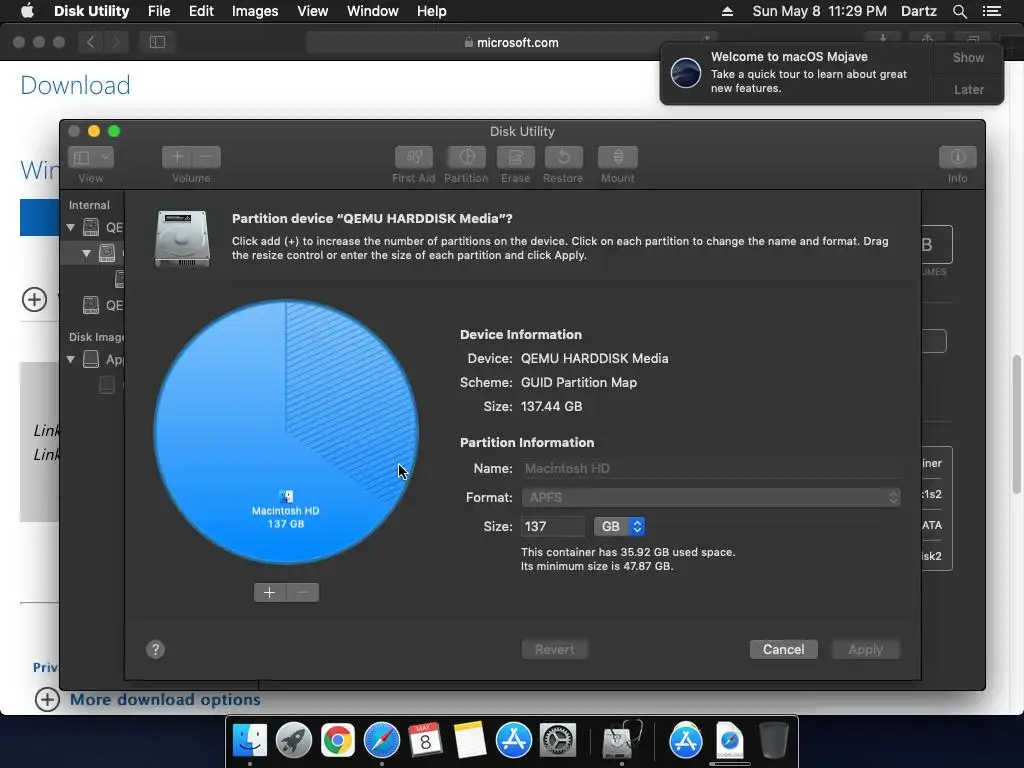This screenshot has width=1024, height=768.
Task: Open the Trash in the Dock
Action: point(774,741)
